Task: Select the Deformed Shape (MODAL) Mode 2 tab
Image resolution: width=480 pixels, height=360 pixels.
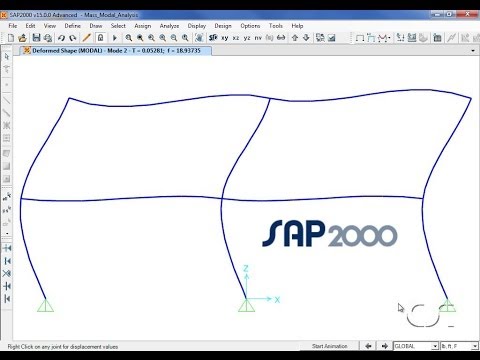Action: click(116, 51)
